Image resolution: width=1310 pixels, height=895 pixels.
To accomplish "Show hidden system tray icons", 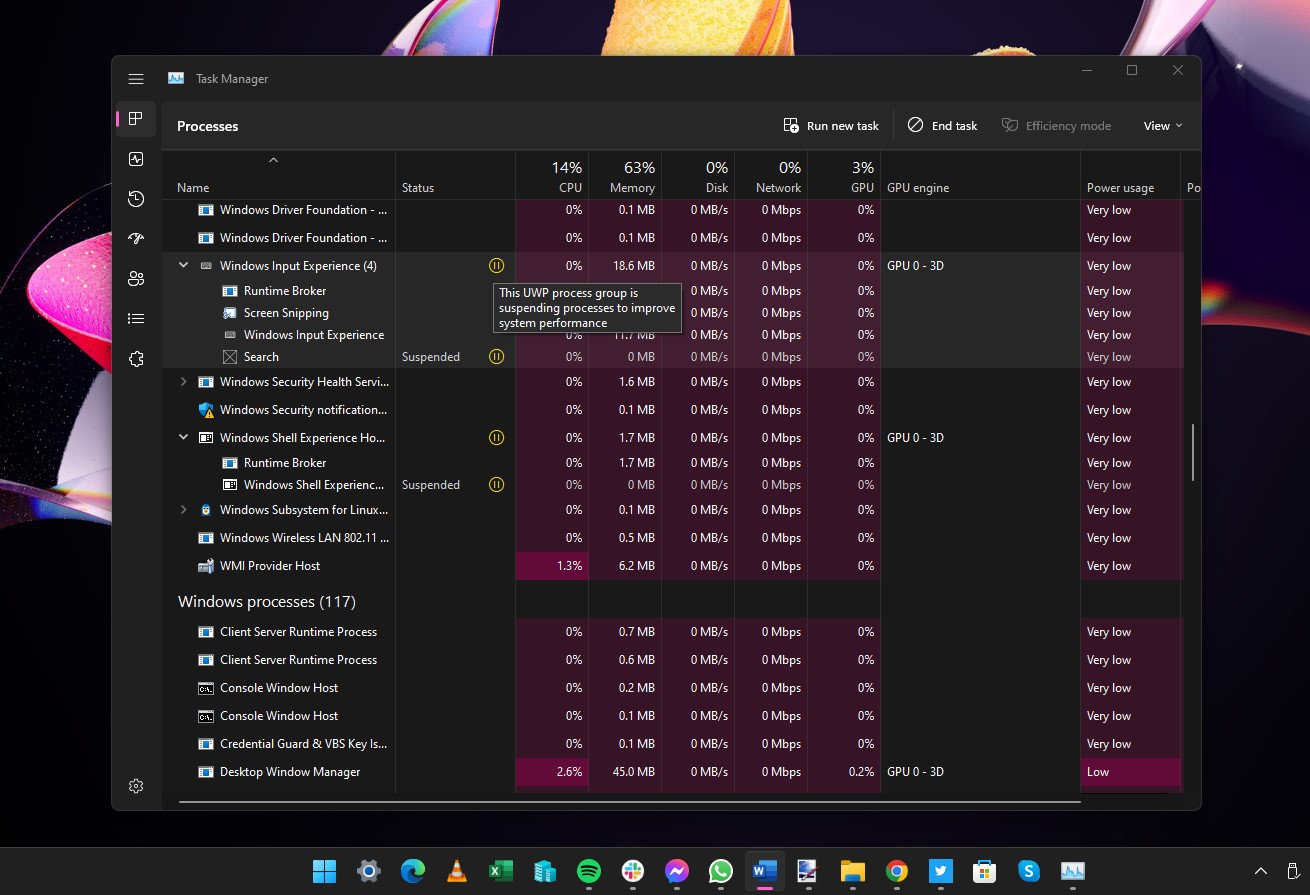I will coord(1261,871).
